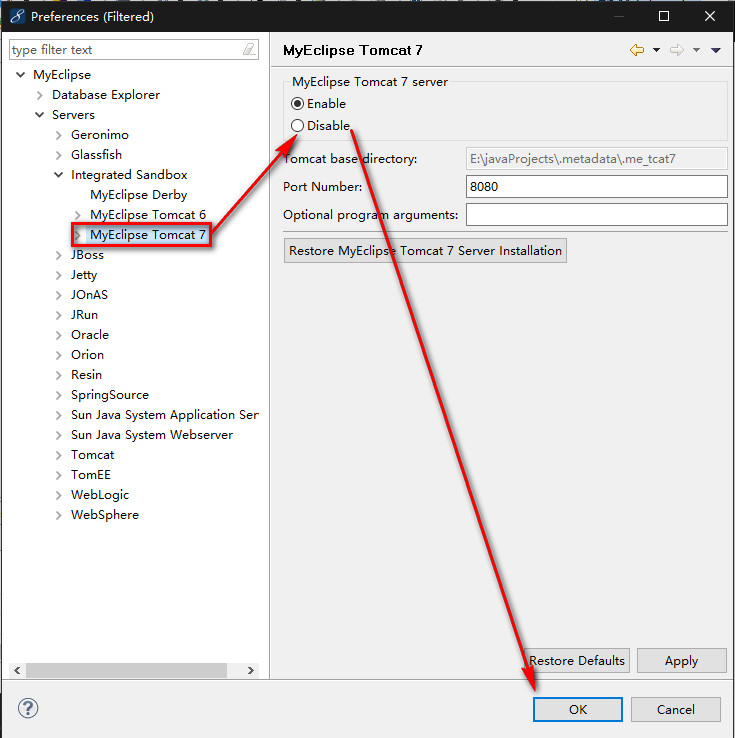Select MyEclipse Tomcat 7 tree item

pyautogui.click(x=148, y=234)
